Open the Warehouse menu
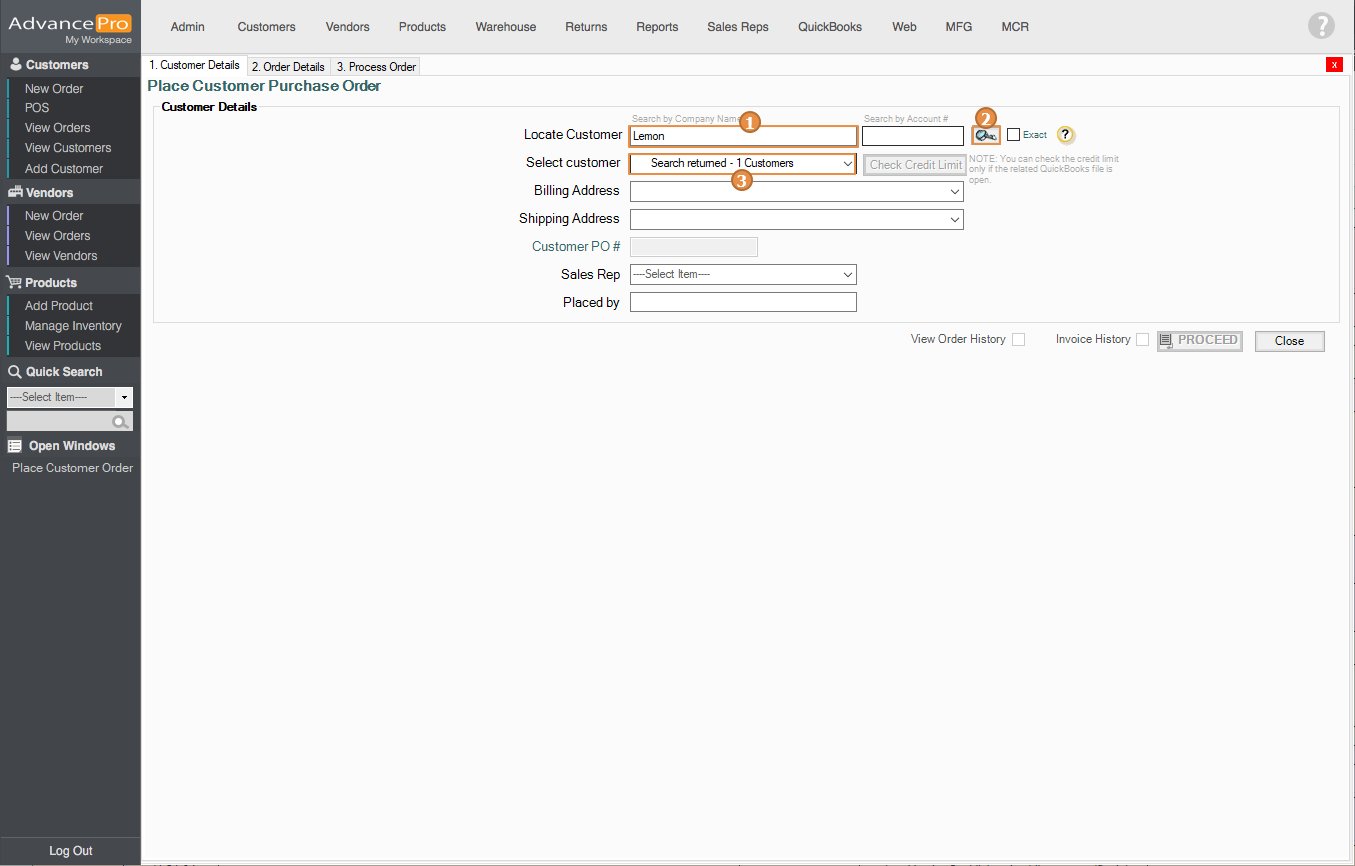 click(x=506, y=27)
